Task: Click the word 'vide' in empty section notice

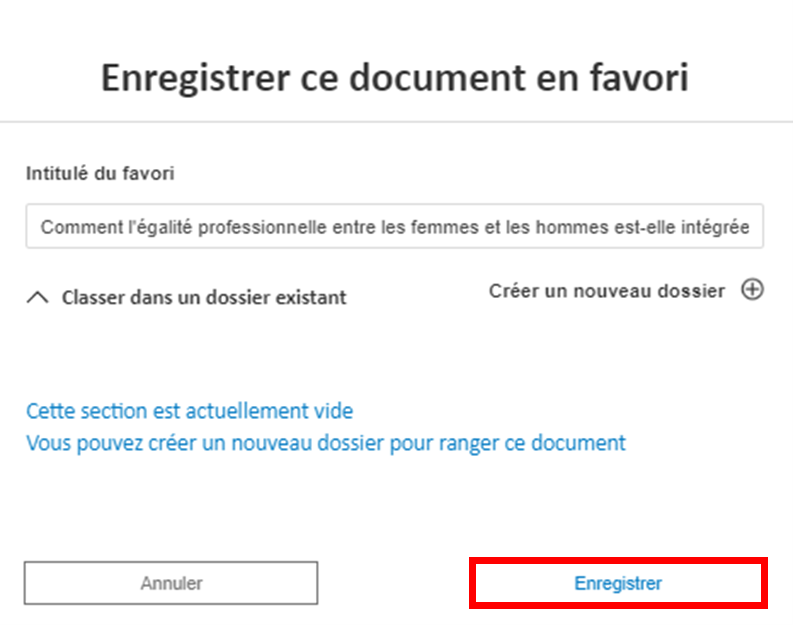Action: [334, 411]
